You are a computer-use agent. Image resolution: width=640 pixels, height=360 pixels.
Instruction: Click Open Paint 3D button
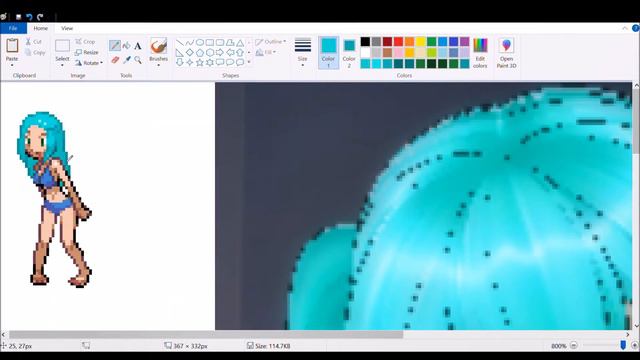[507, 53]
